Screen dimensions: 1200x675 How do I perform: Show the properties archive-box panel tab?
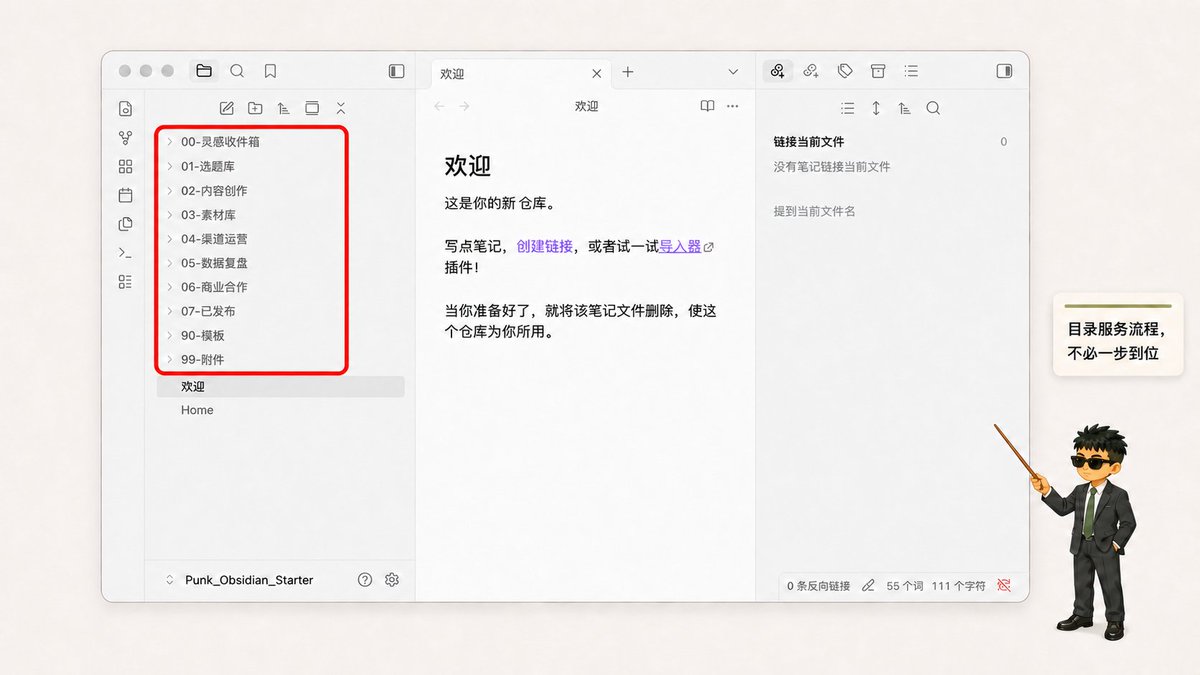[878, 71]
